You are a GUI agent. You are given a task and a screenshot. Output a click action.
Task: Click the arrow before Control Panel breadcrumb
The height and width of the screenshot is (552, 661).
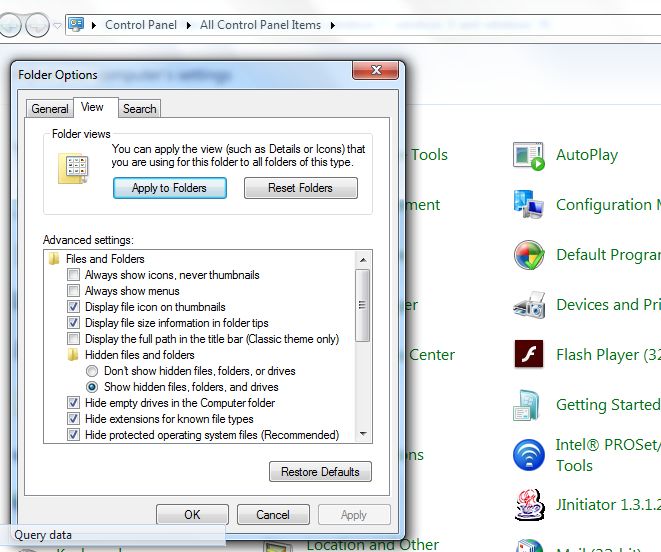coord(94,25)
